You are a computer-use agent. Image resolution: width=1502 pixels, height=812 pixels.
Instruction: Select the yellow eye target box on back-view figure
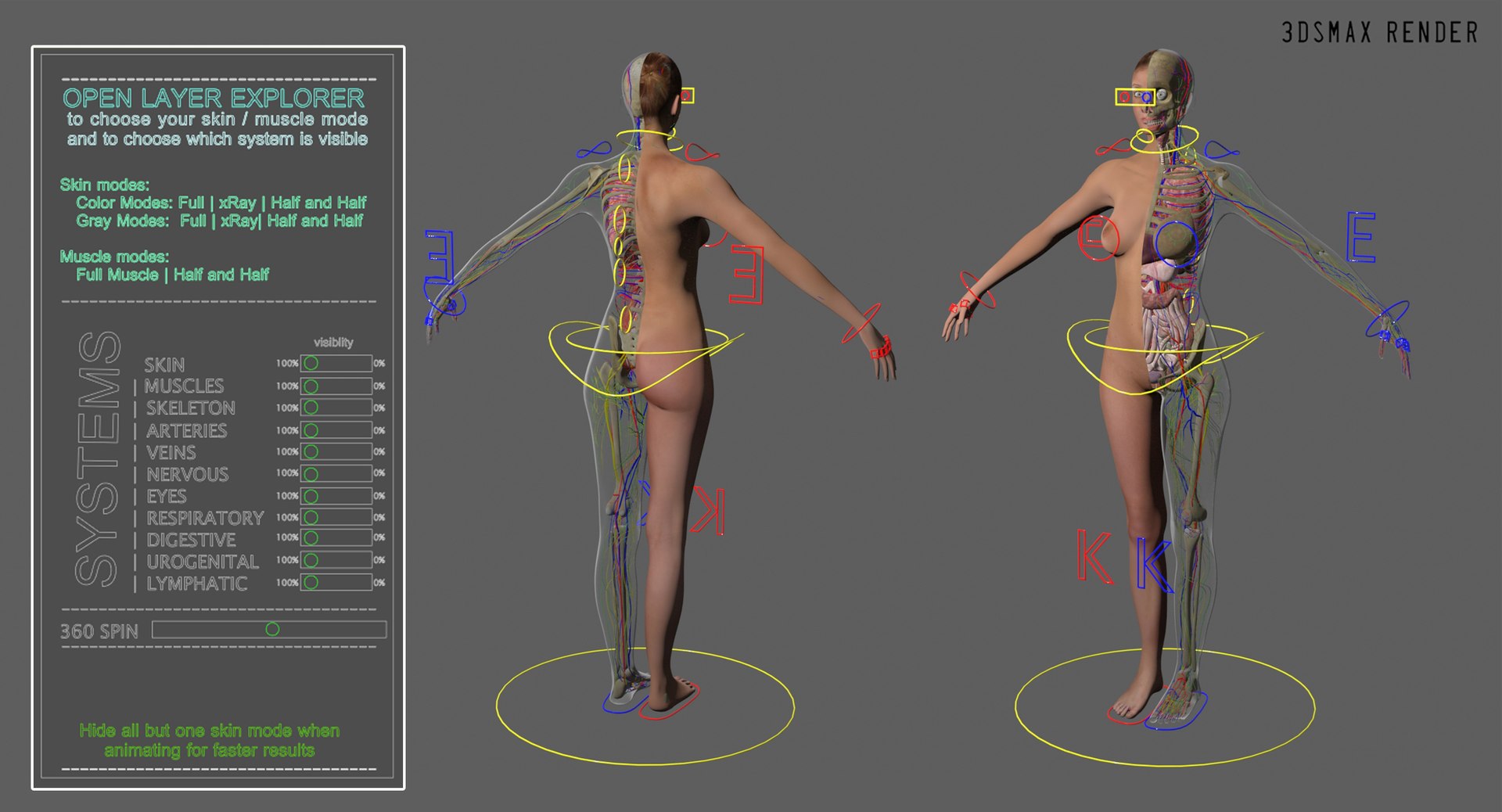686,95
